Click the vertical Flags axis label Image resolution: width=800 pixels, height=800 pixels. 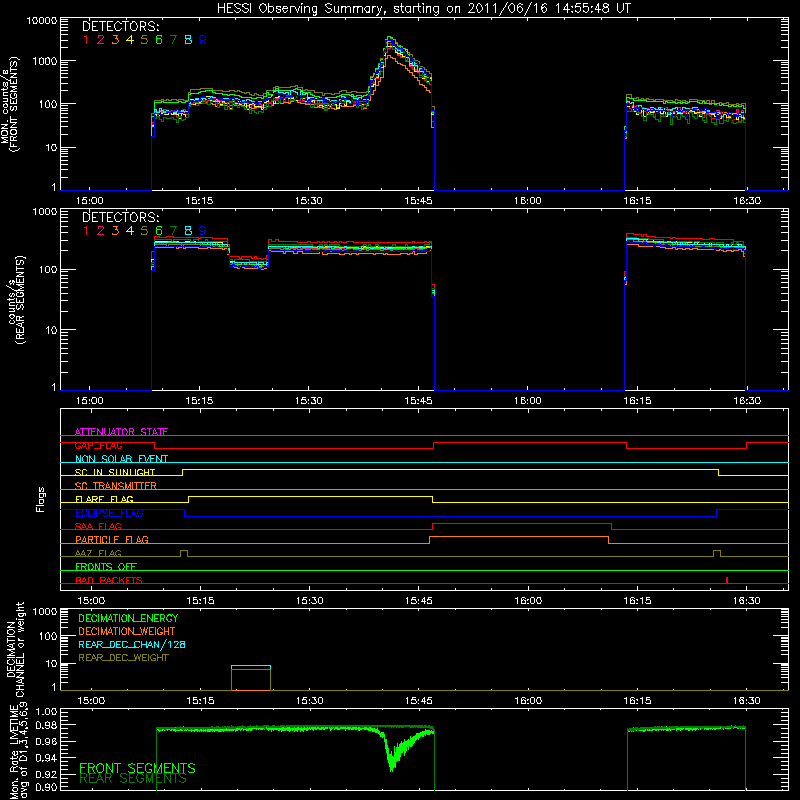(41, 499)
